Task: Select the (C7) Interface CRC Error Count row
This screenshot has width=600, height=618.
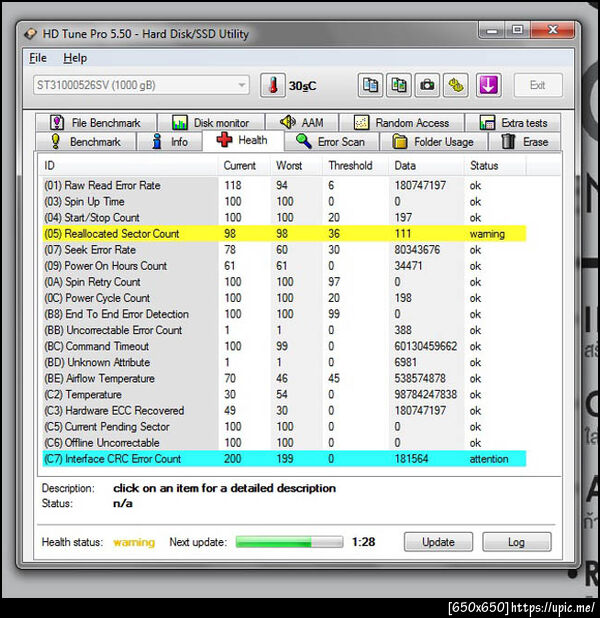Action: (x=284, y=459)
